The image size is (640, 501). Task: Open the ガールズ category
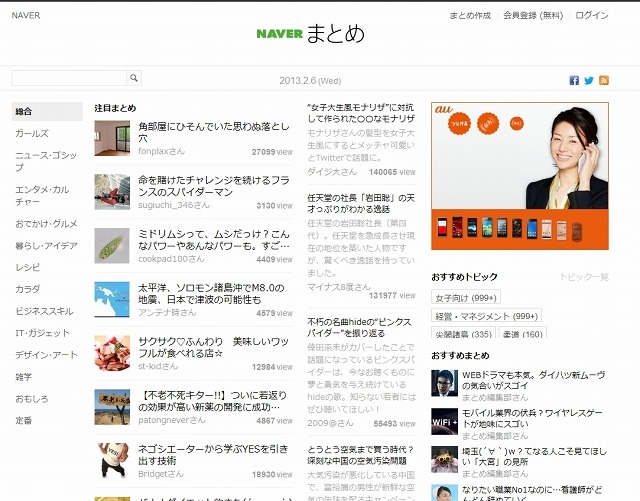(32, 133)
